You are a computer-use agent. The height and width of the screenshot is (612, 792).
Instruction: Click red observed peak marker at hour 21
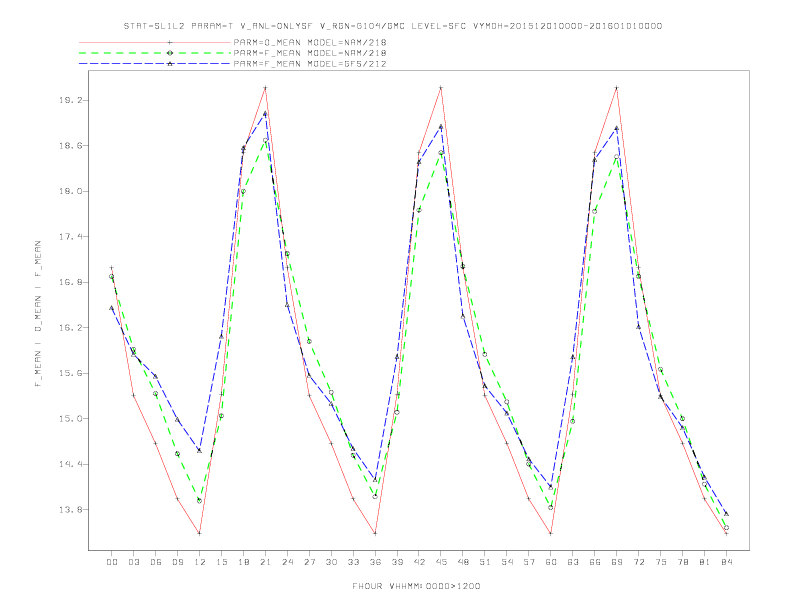coord(265,88)
